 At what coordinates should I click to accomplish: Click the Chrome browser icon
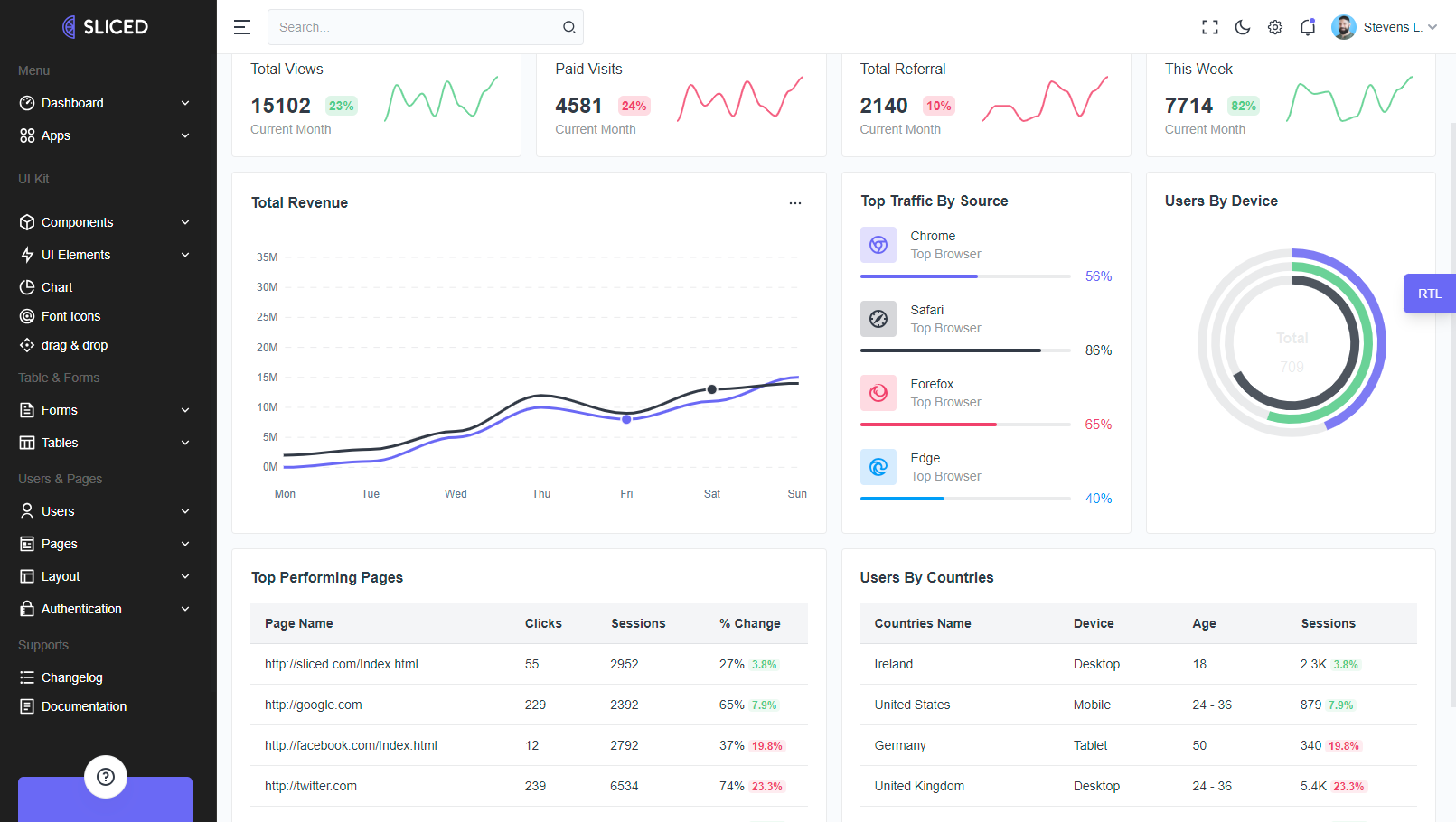point(878,245)
